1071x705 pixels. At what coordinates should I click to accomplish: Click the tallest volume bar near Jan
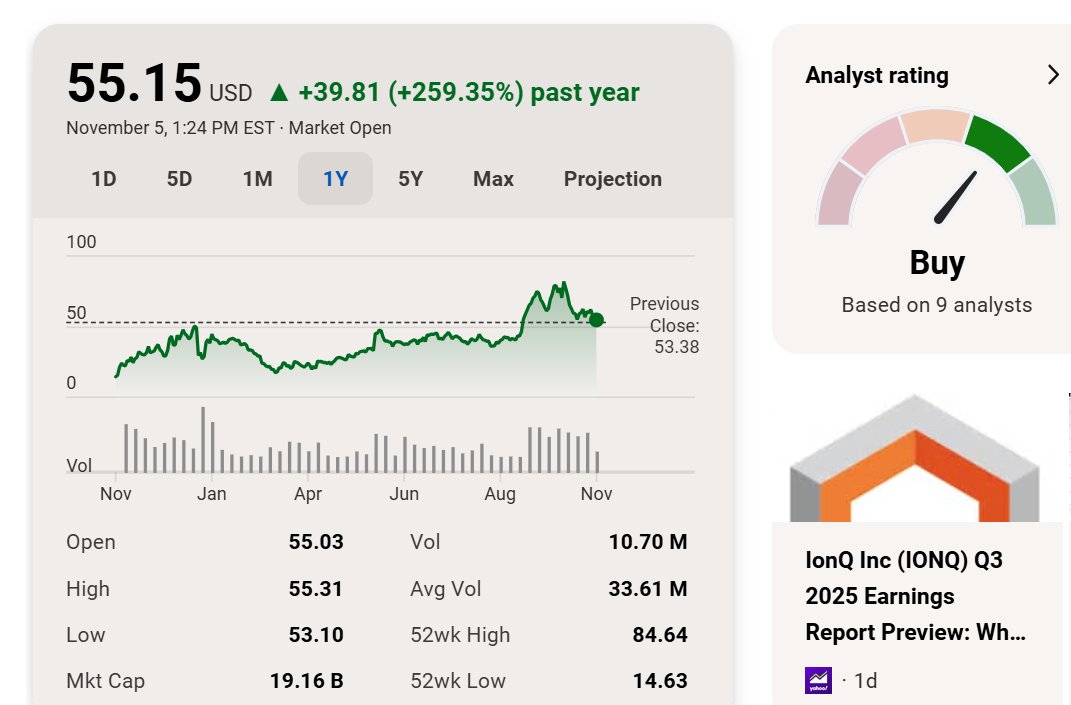(x=203, y=439)
